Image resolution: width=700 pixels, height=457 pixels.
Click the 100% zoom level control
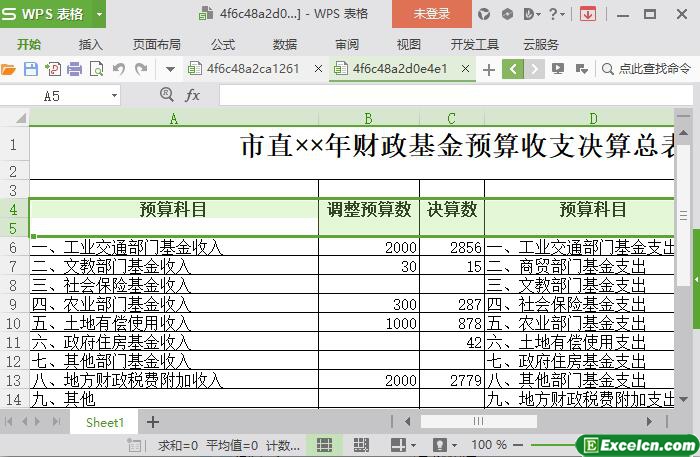(x=489, y=444)
